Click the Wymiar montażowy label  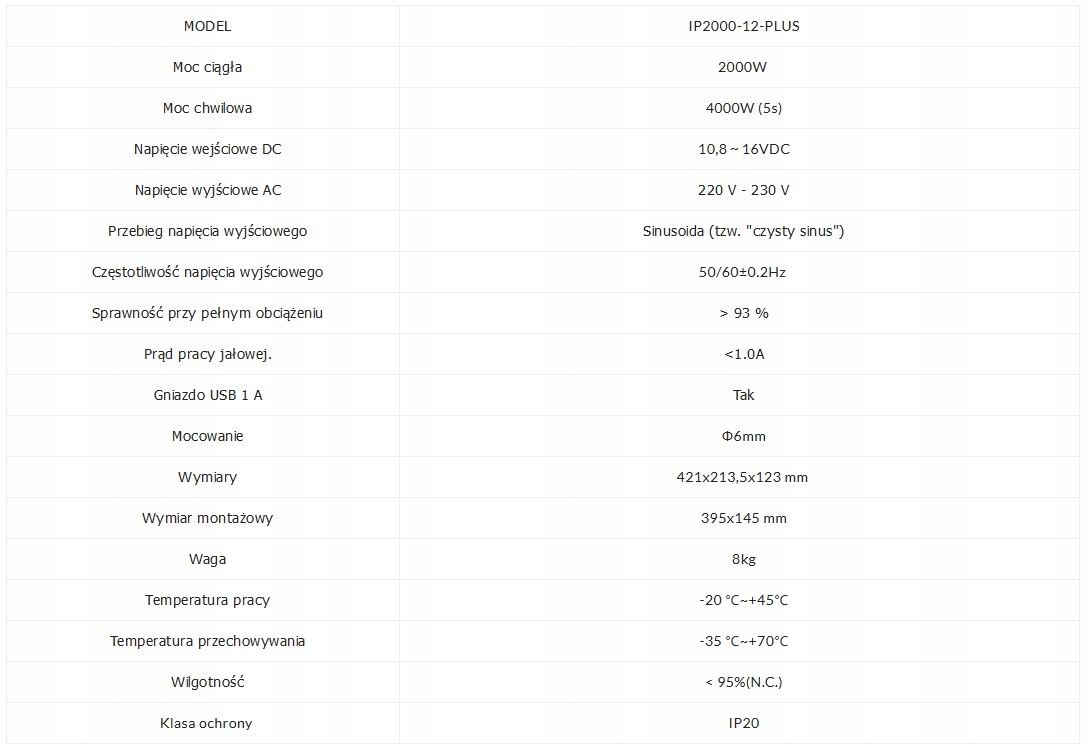[x=207, y=518]
